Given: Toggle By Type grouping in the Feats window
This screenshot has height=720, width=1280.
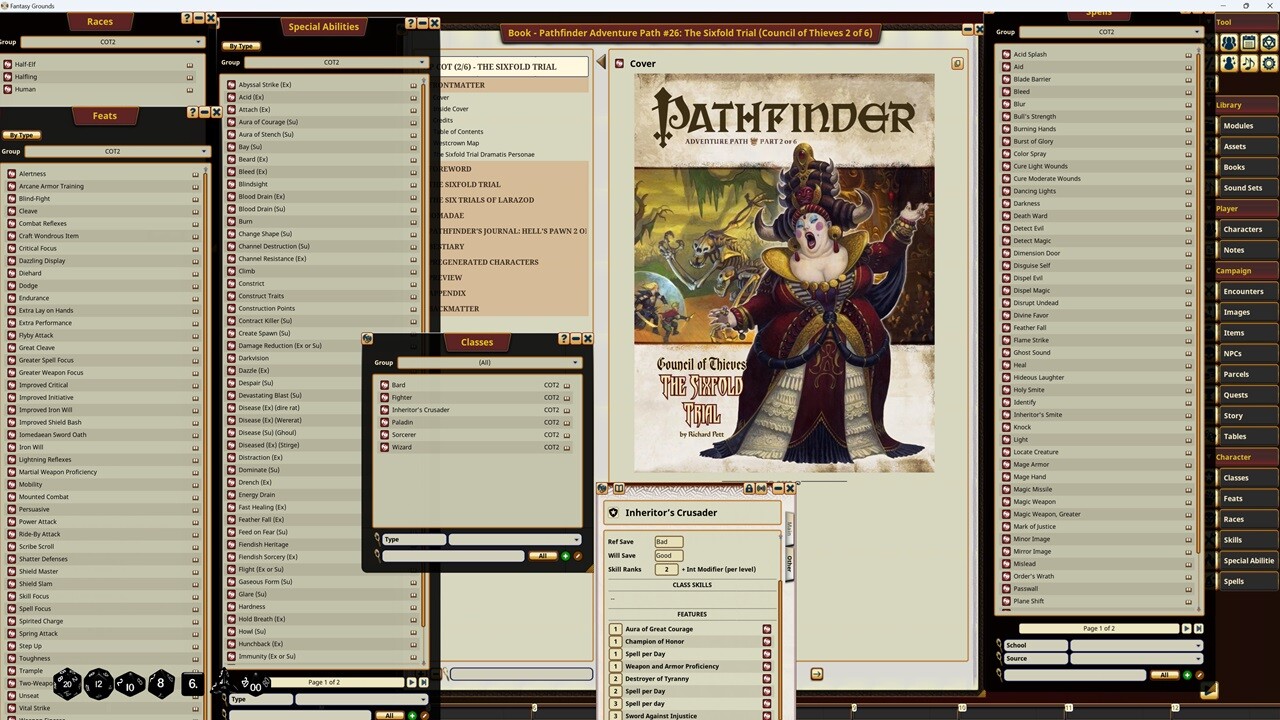Looking at the screenshot, I should point(21,134).
